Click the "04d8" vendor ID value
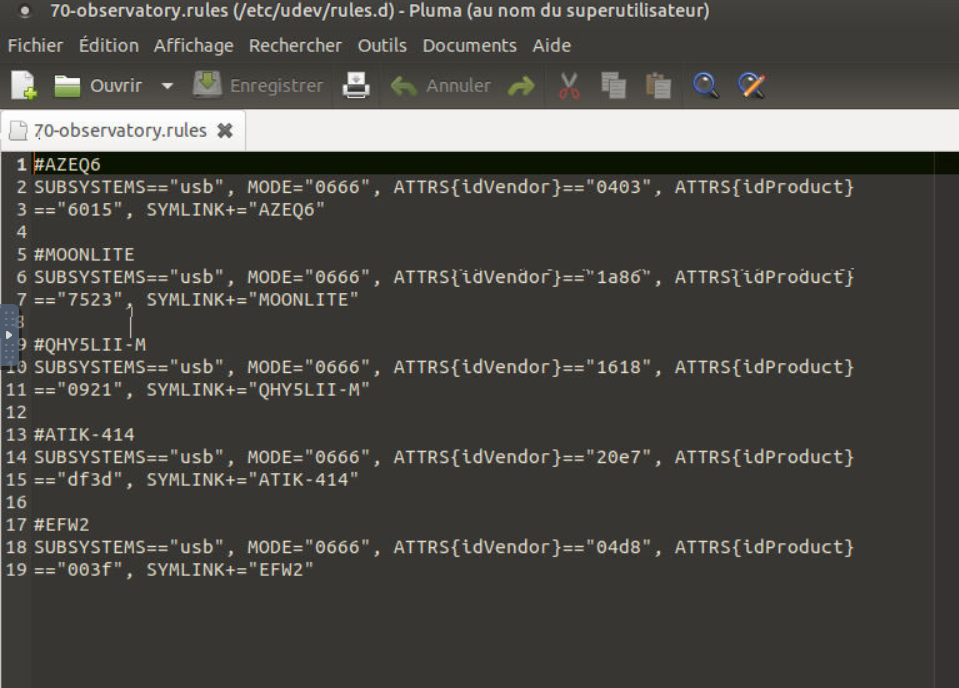This screenshot has width=959, height=688. click(x=618, y=546)
